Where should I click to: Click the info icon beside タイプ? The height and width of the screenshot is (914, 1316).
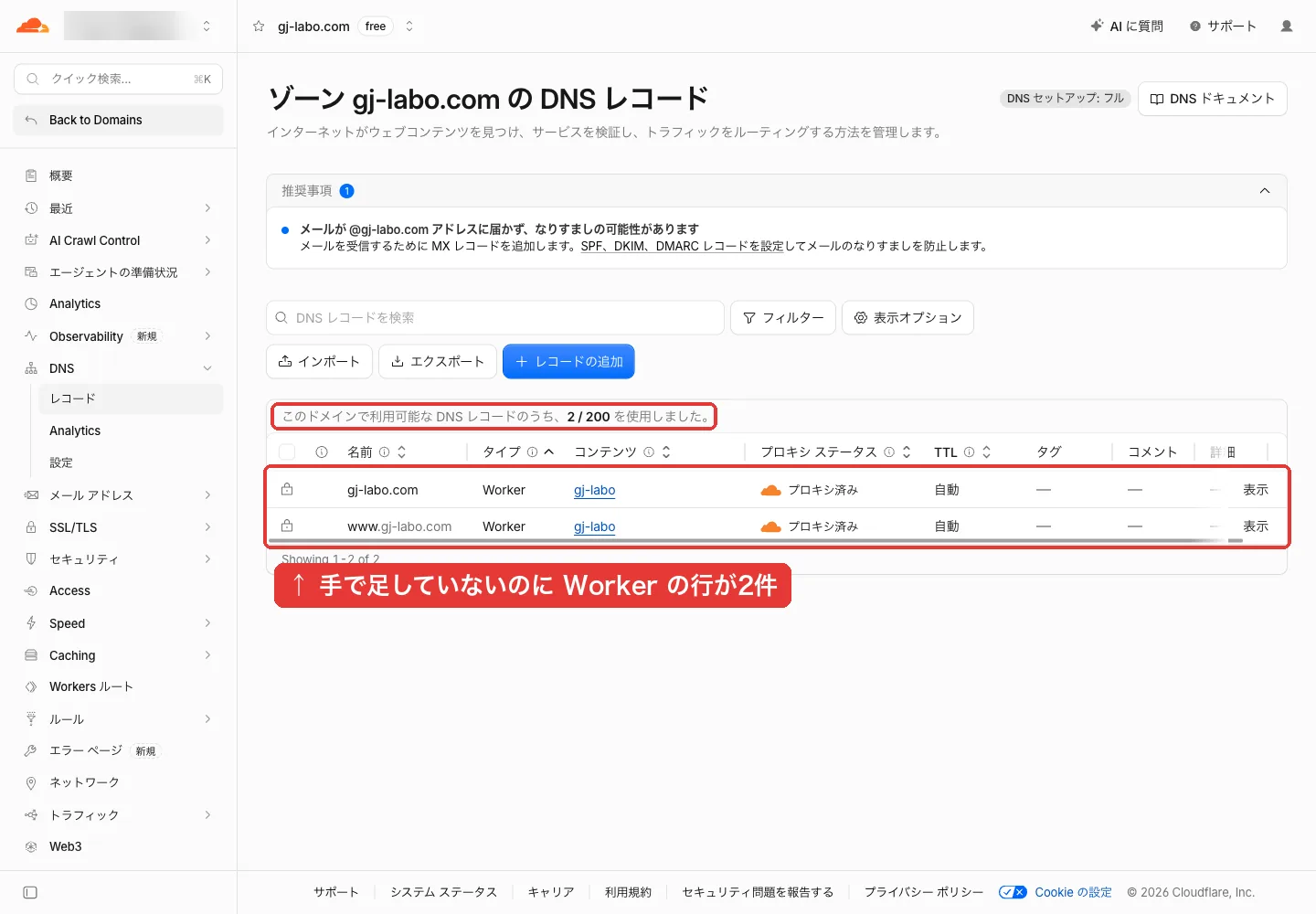point(533,452)
